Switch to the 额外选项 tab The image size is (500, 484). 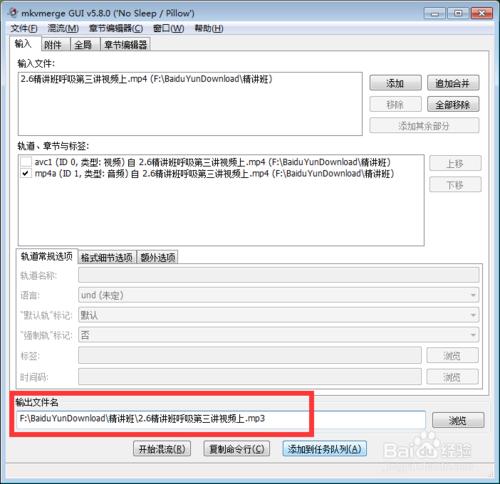(x=157, y=257)
